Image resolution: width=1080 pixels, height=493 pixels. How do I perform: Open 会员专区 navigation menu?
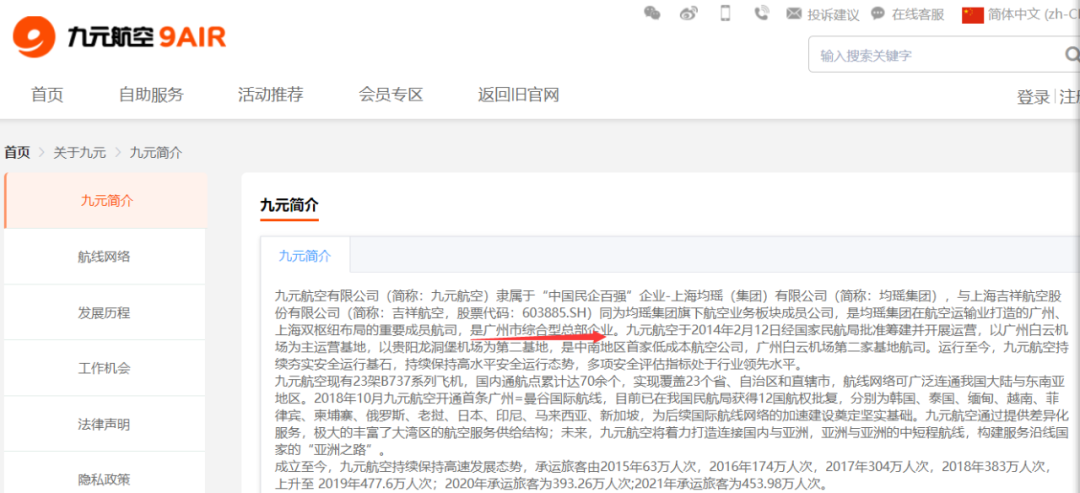tap(391, 95)
